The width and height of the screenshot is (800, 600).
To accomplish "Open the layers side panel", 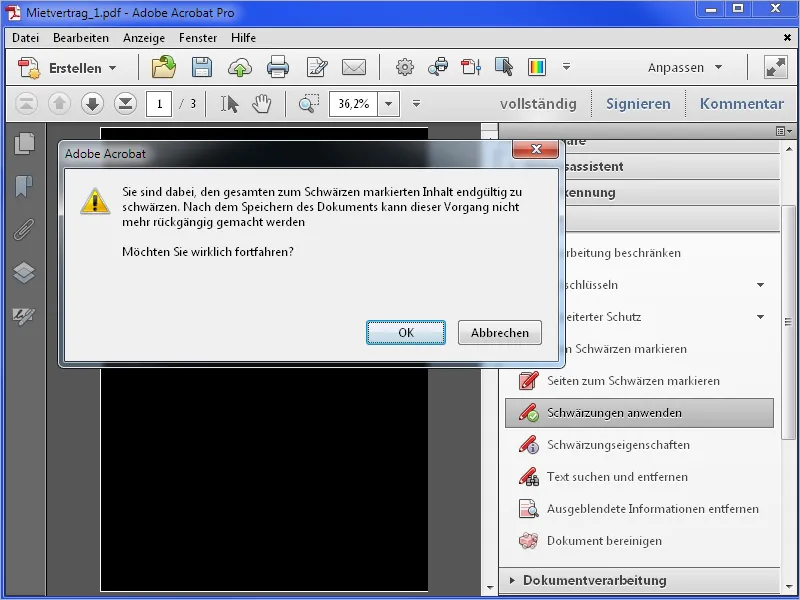I will 24,272.
